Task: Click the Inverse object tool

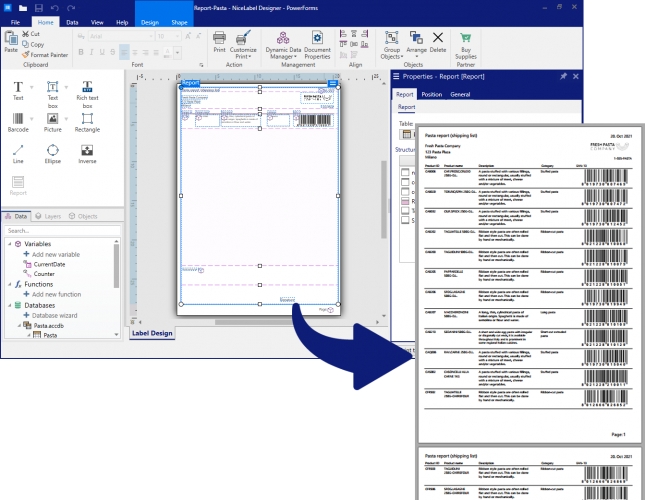Action: pyautogui.click(x=87, y=153)
